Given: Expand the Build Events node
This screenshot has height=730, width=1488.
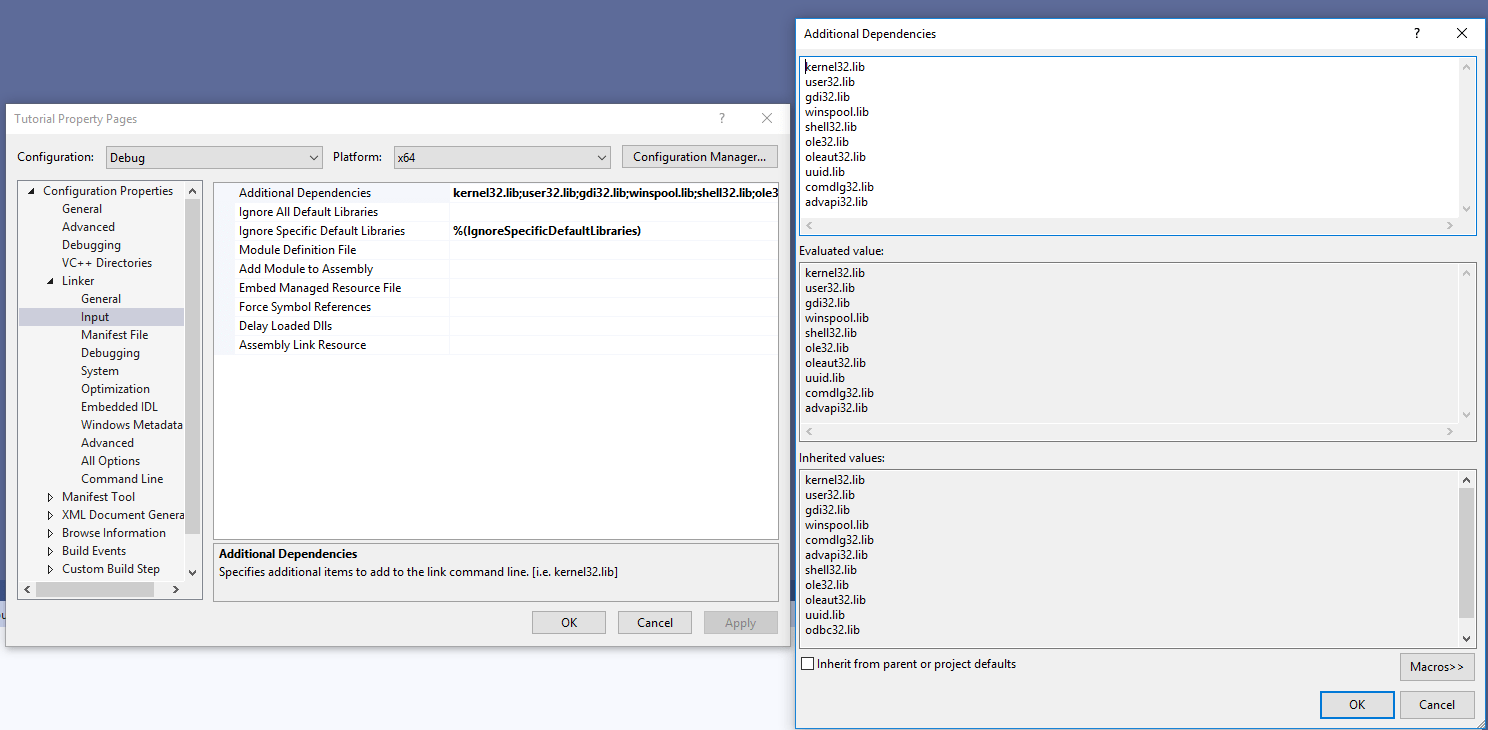Looking at the screenshot, I should coord(52,550).
